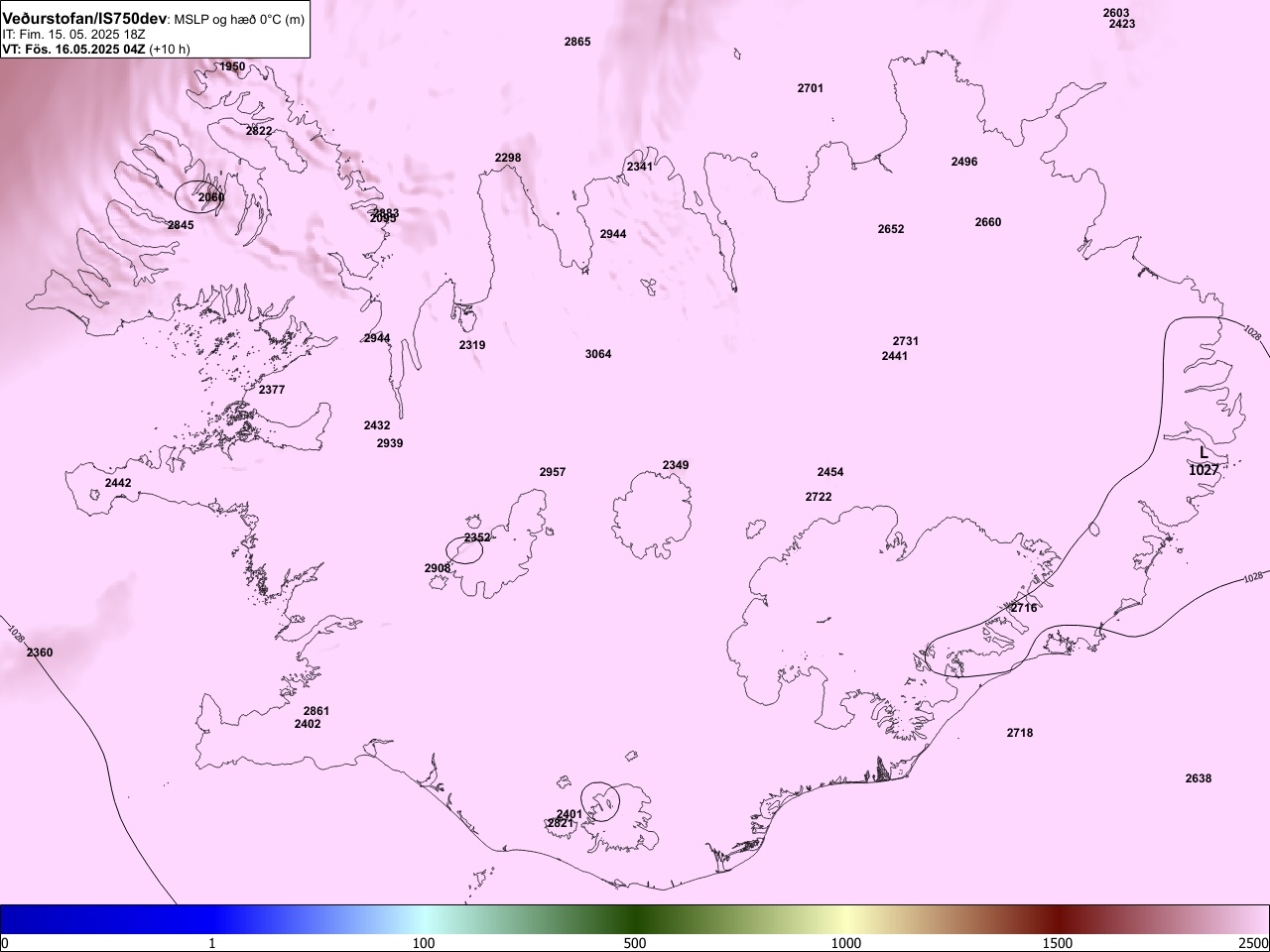
Task: Click the value 2401 near the south coast
Action: (x=570, y=814)
